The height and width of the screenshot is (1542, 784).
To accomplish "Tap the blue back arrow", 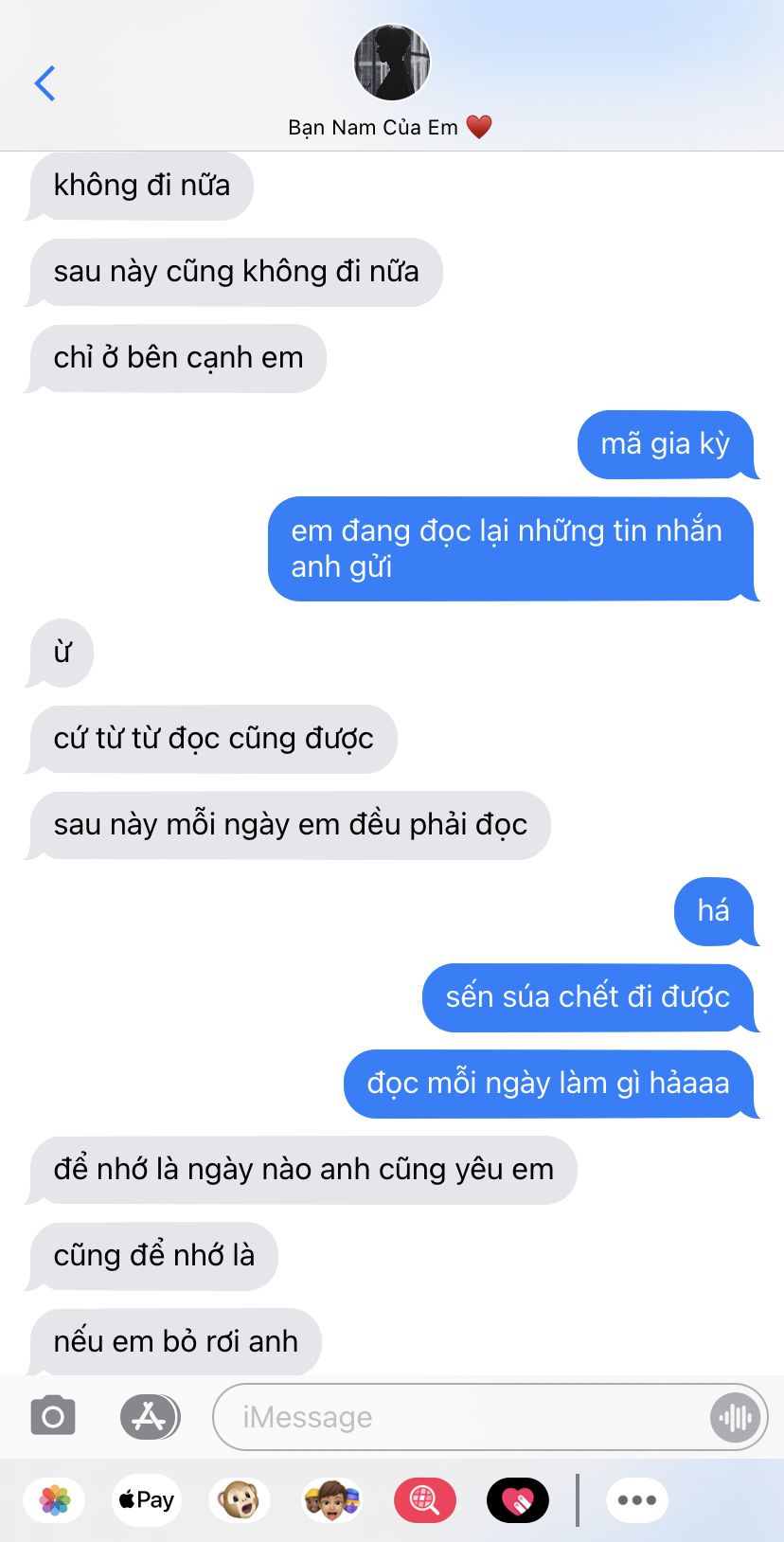I will pyautogui.click(x=45, y=83).
